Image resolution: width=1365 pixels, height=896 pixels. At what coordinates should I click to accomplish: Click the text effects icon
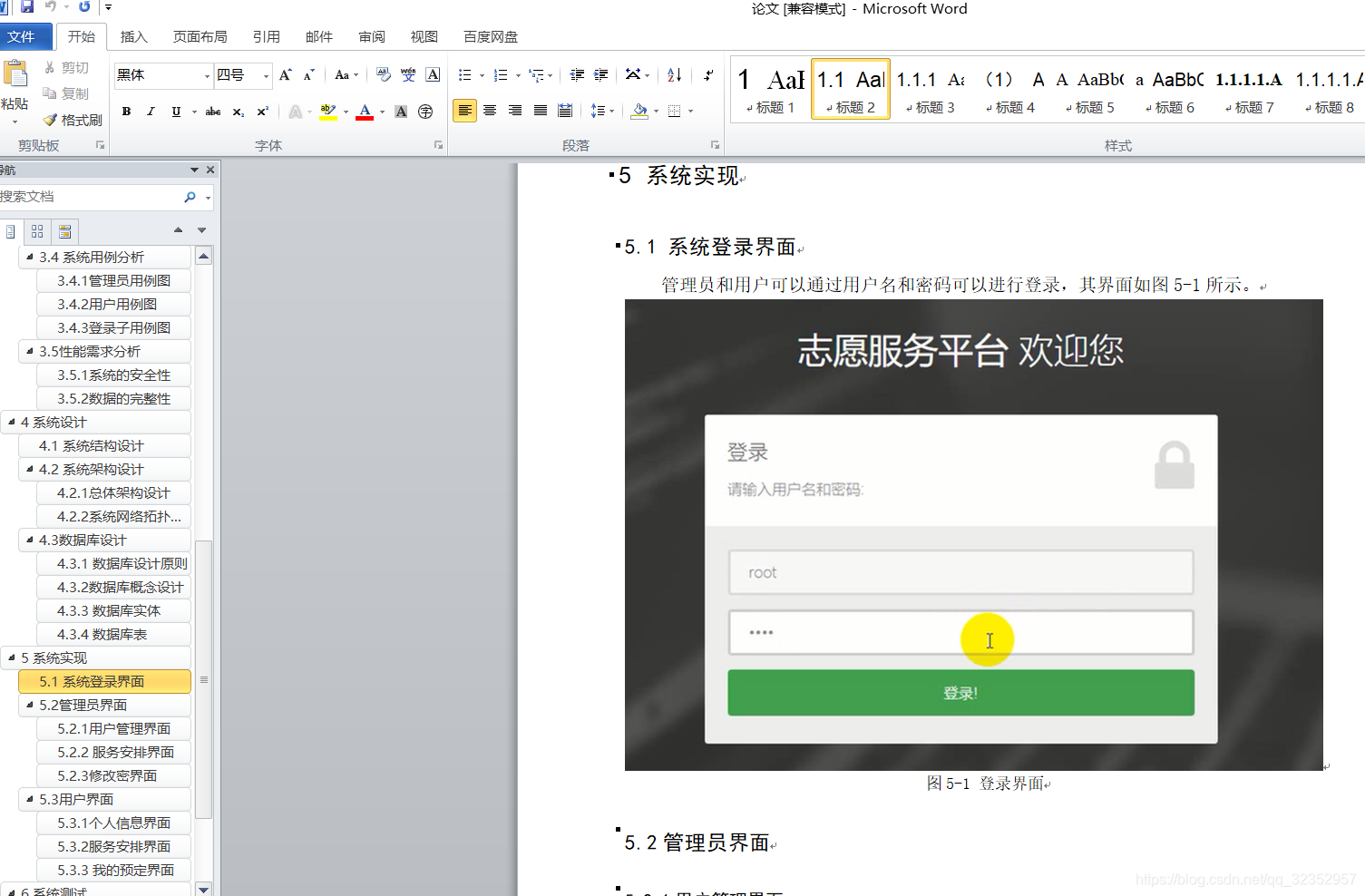pos(296,112)
